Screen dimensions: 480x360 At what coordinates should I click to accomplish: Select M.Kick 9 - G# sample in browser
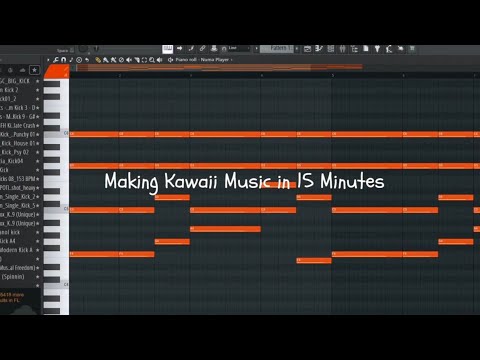coord(19,117)
